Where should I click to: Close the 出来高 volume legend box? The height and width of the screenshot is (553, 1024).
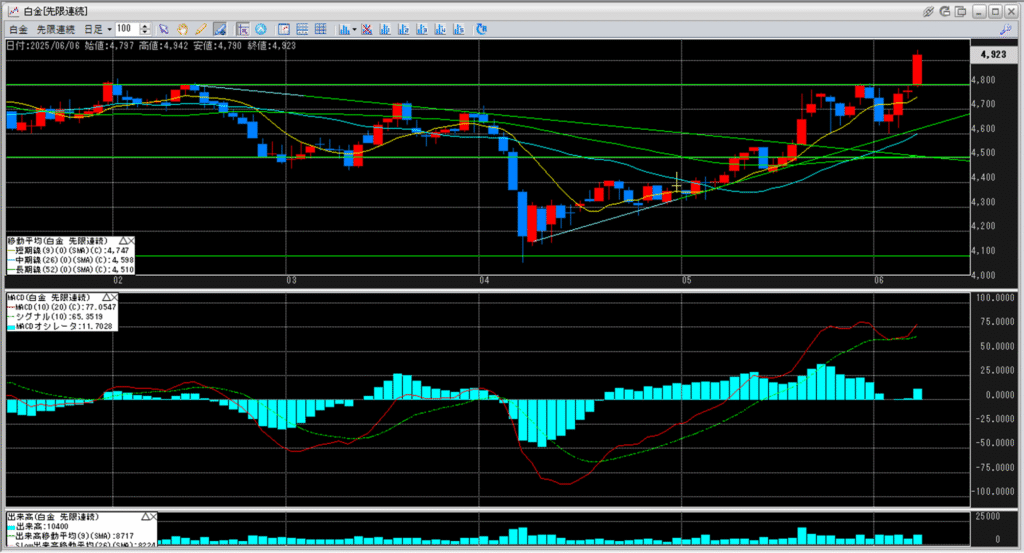[153, 515]
